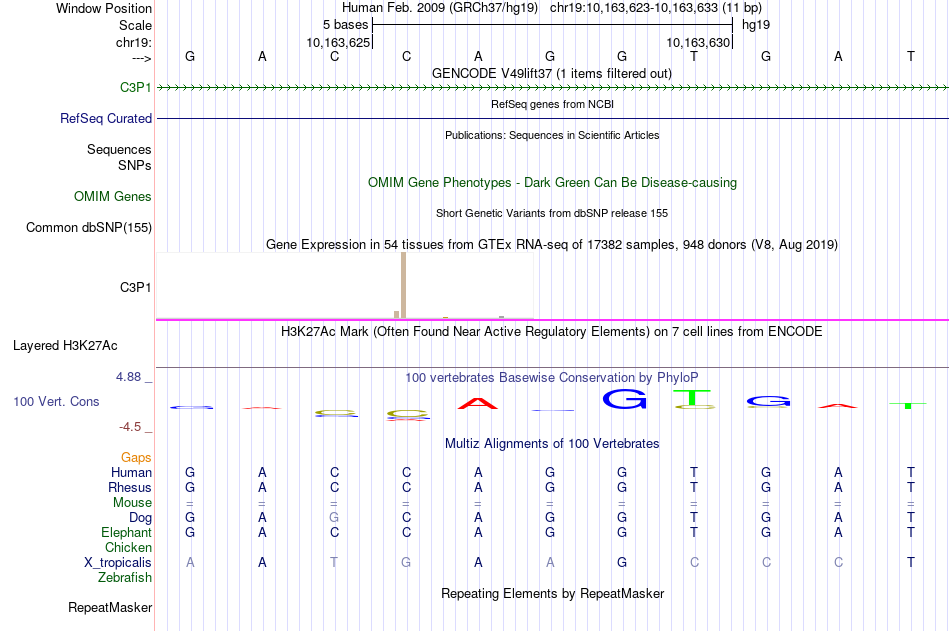Open the OMIM Gene Phenotypes track title
The image size is (950, 631).
552,182
